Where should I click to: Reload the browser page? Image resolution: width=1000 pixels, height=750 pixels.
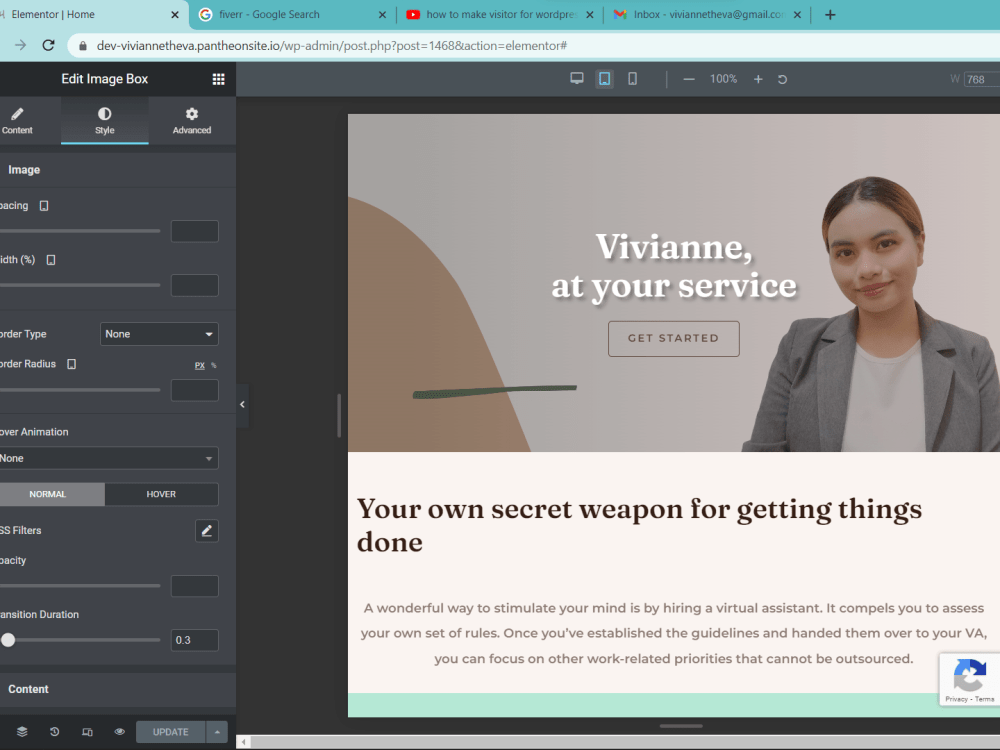[48, 45]
